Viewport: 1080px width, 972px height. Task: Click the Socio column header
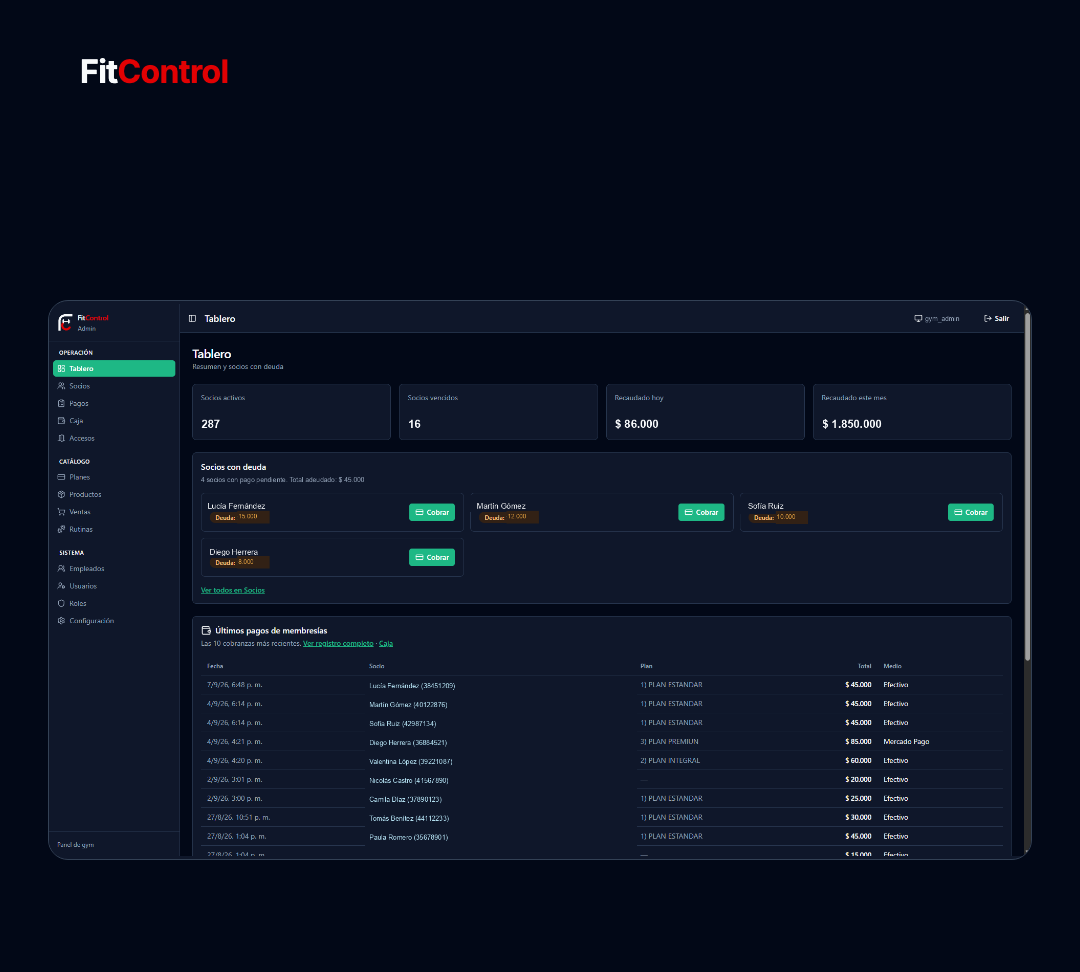point(377,666)
